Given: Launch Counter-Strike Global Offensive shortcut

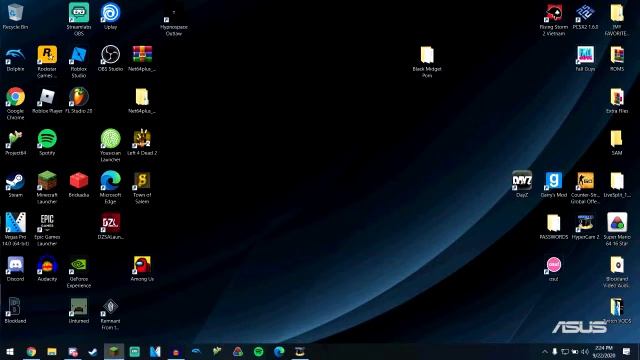Looking at the screenshot, I should pos(585,187).
